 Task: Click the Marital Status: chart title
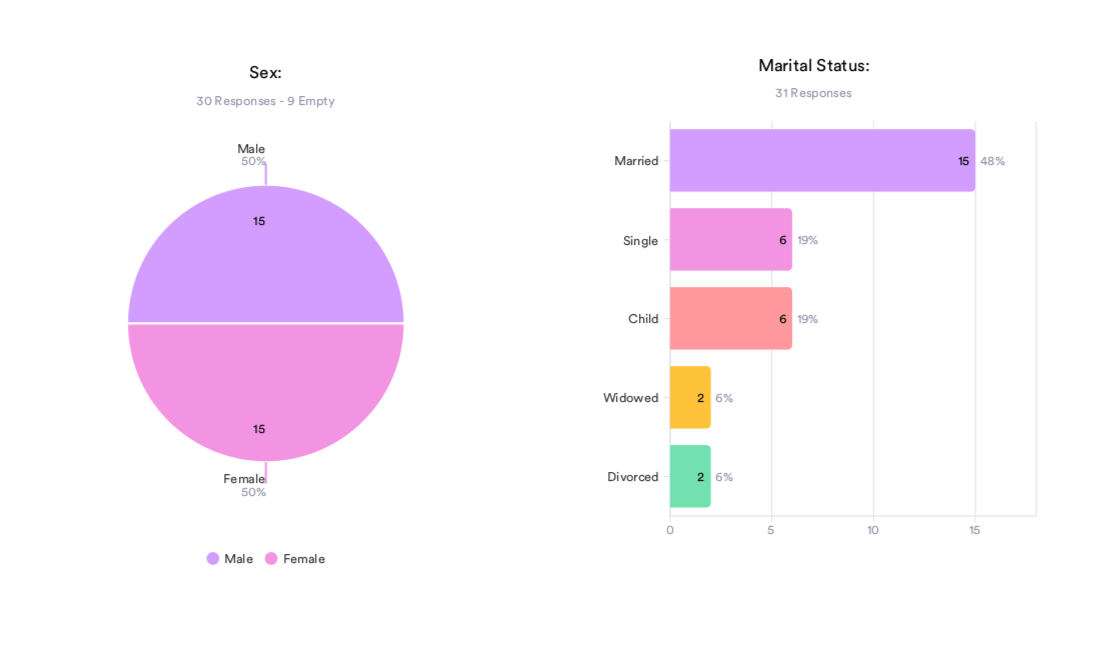(814, 66)
